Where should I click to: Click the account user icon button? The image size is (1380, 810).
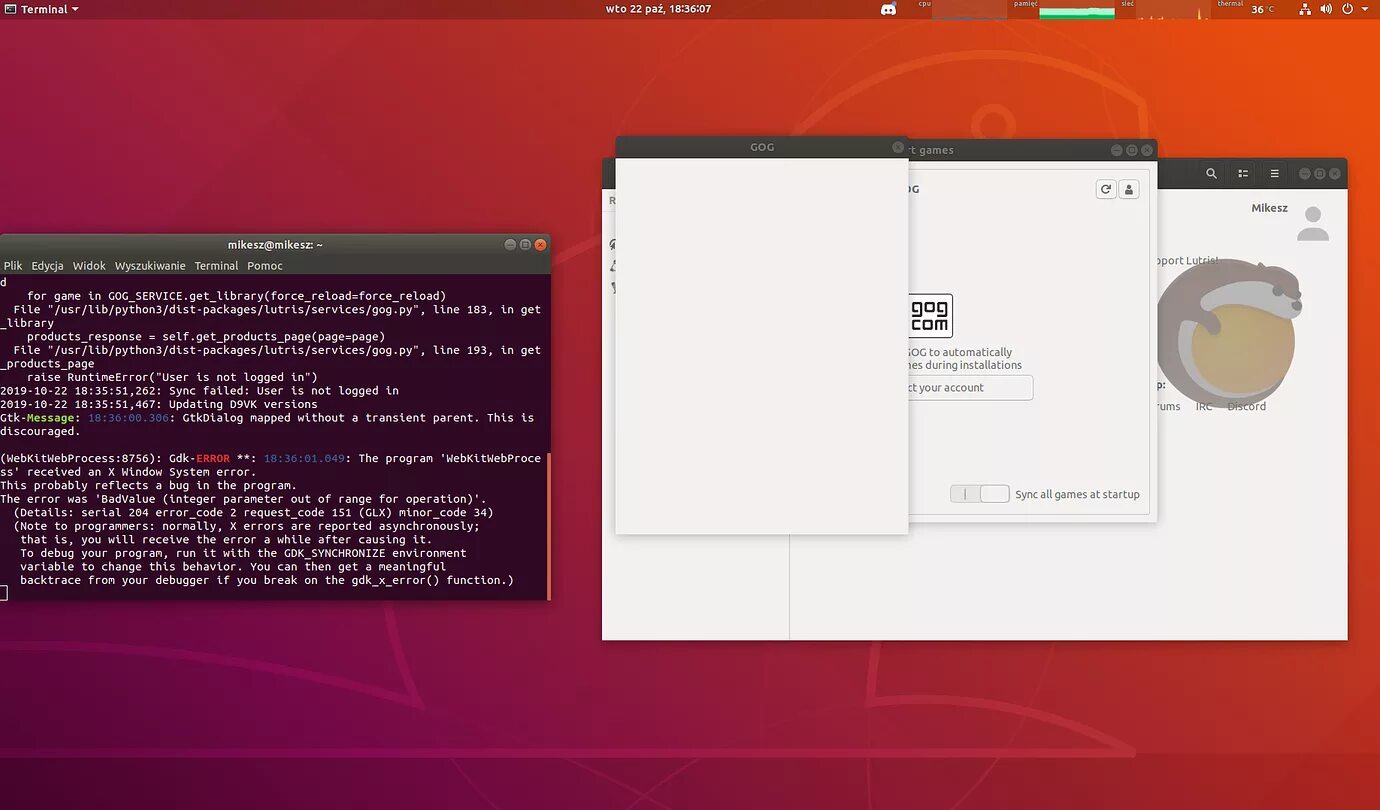pyautogui.click(x=1129, y=189)
